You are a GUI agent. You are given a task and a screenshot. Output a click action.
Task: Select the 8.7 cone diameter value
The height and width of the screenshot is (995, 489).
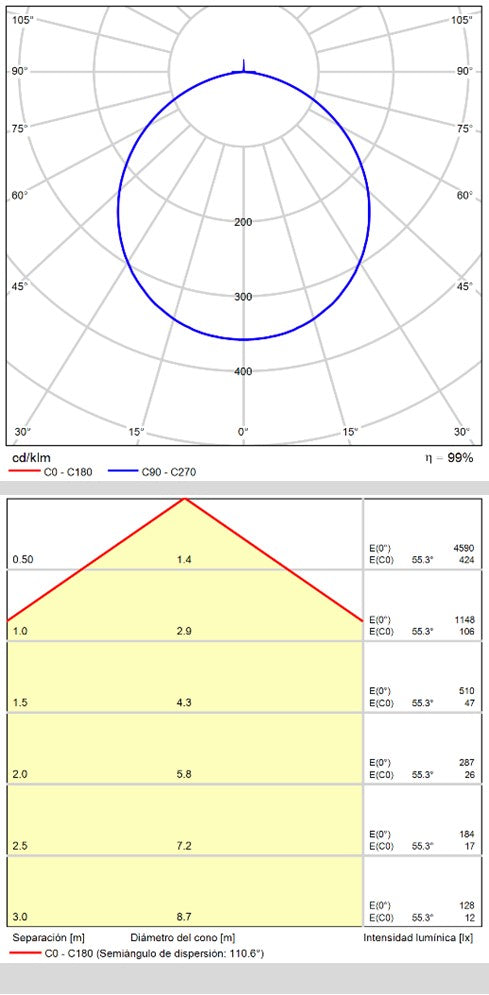click(x=184, y=917)
